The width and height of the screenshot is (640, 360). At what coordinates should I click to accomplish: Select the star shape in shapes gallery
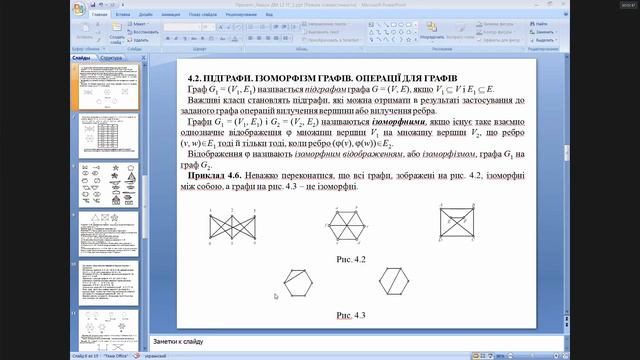point(409,40)
